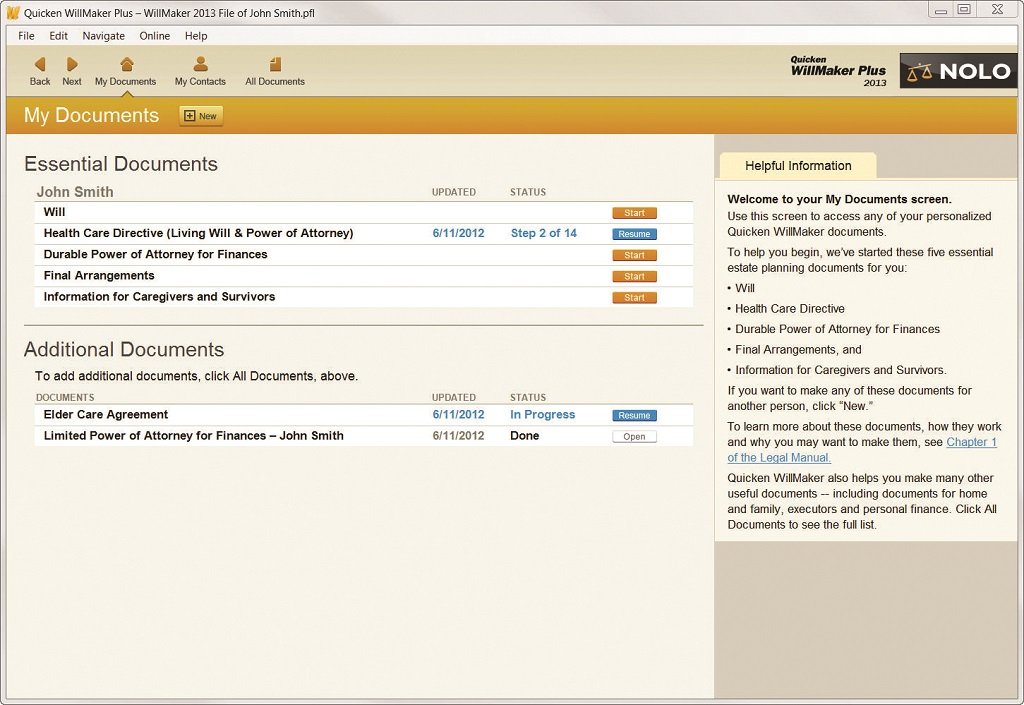Open My Documents home icon

[126, 65]
